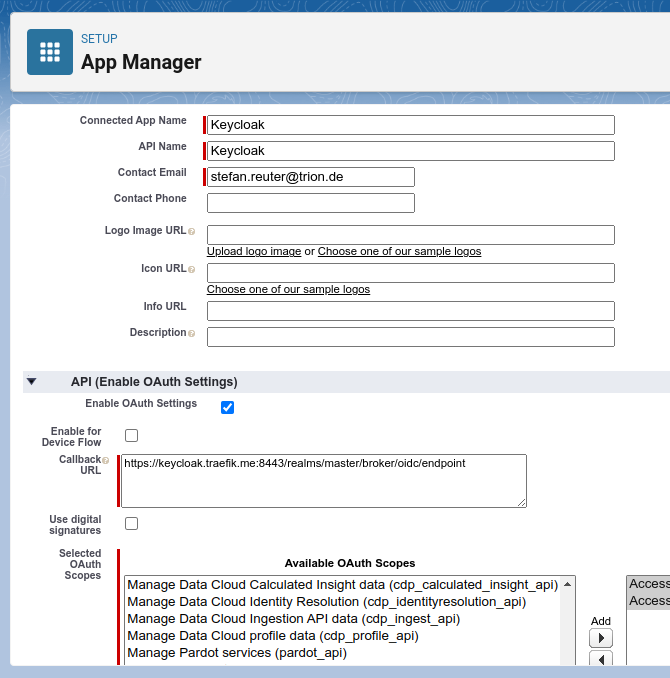This screenshot has height=678, width=670.
Task: Select second Access entry in selected scopes list
Action: (x=649, y=601)
